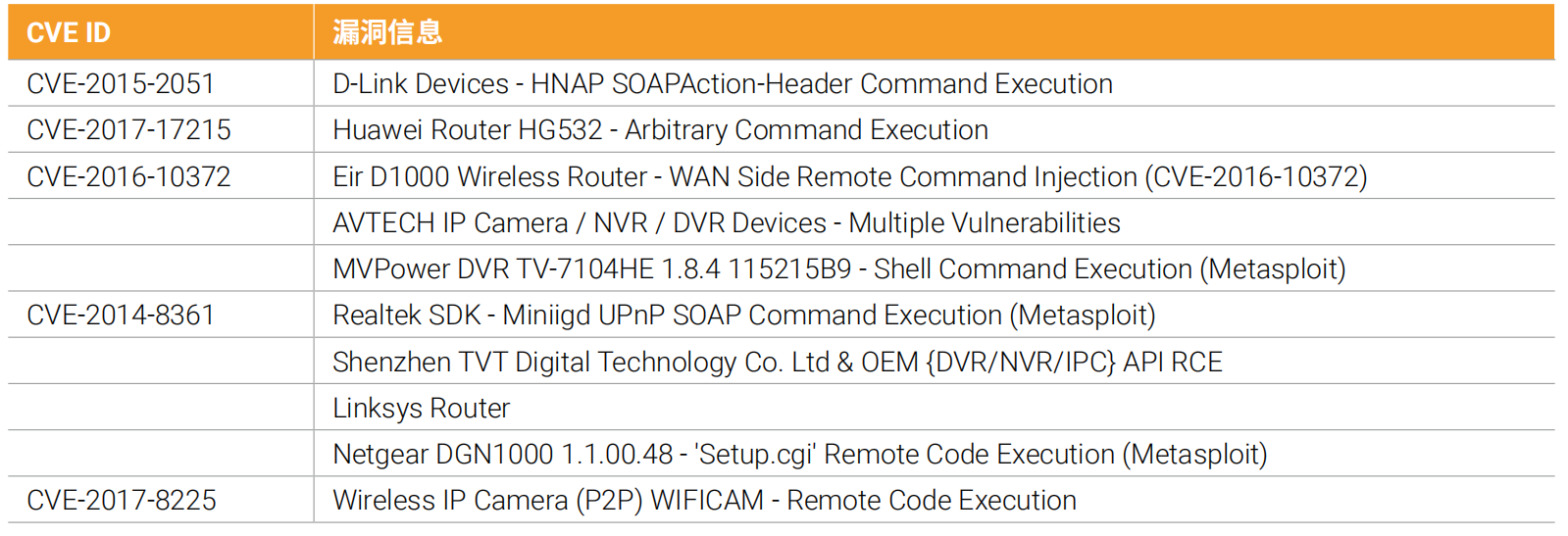This screenshot has width=1568, height=536.
Task: Click the empty CVE cell beside AVTECH
Action: click(161, 223)
